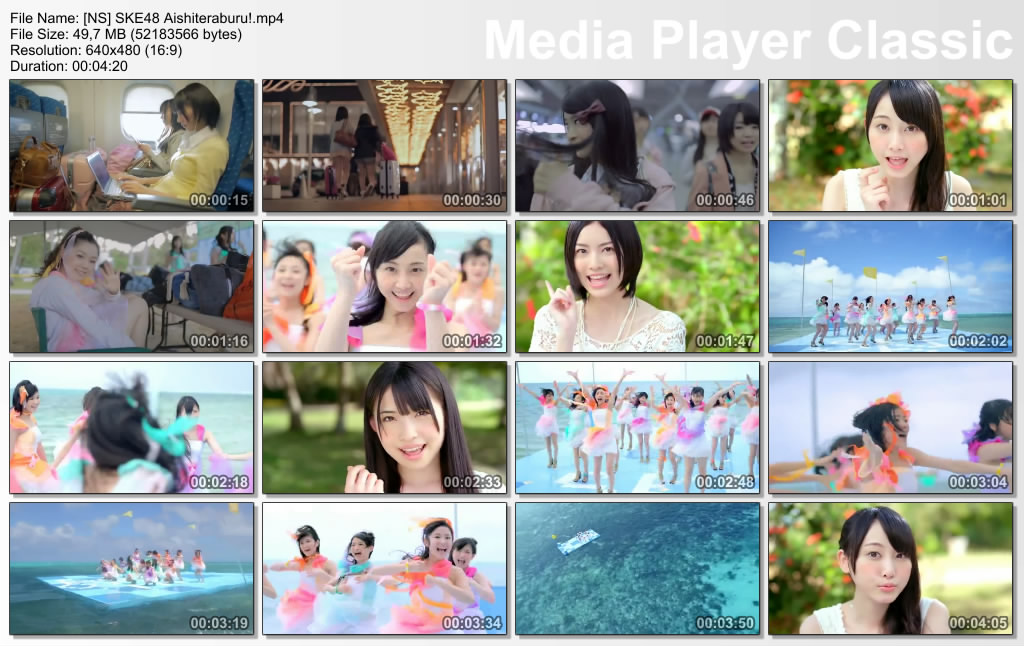
Task: Choose the frame timestamped 00:02:02
Action: coord(890,287)
